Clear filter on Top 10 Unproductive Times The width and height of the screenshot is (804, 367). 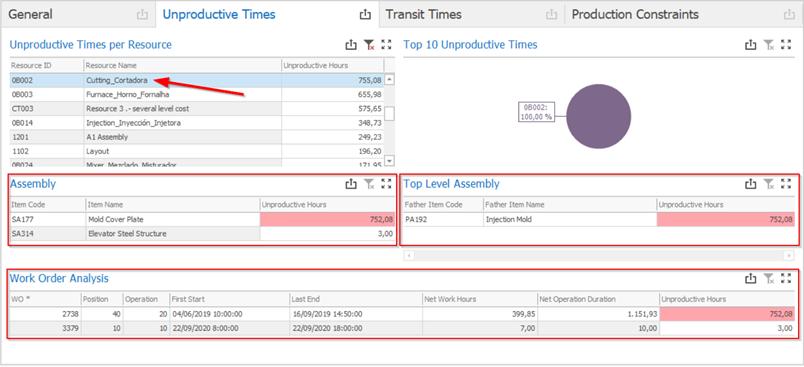coord(768,45)
